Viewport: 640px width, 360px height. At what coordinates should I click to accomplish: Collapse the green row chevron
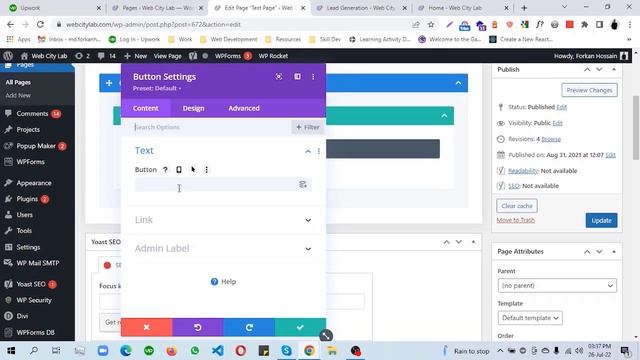pos(444,116)
